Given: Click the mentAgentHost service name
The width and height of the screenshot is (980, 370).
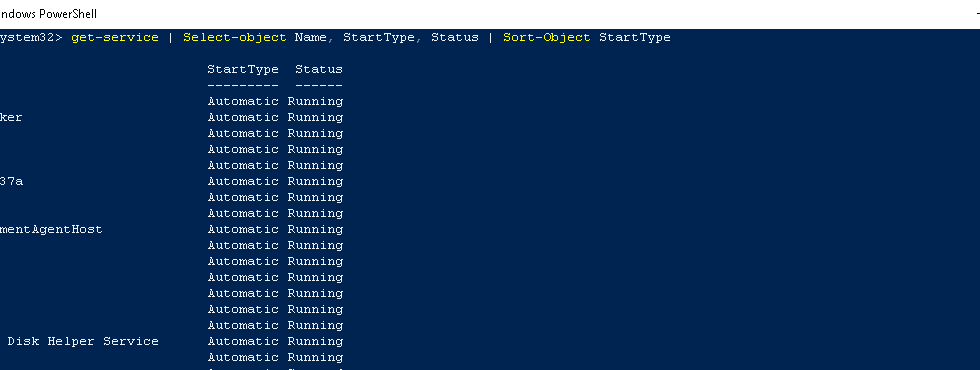Looking at the screenshot, I should point(51,229).
